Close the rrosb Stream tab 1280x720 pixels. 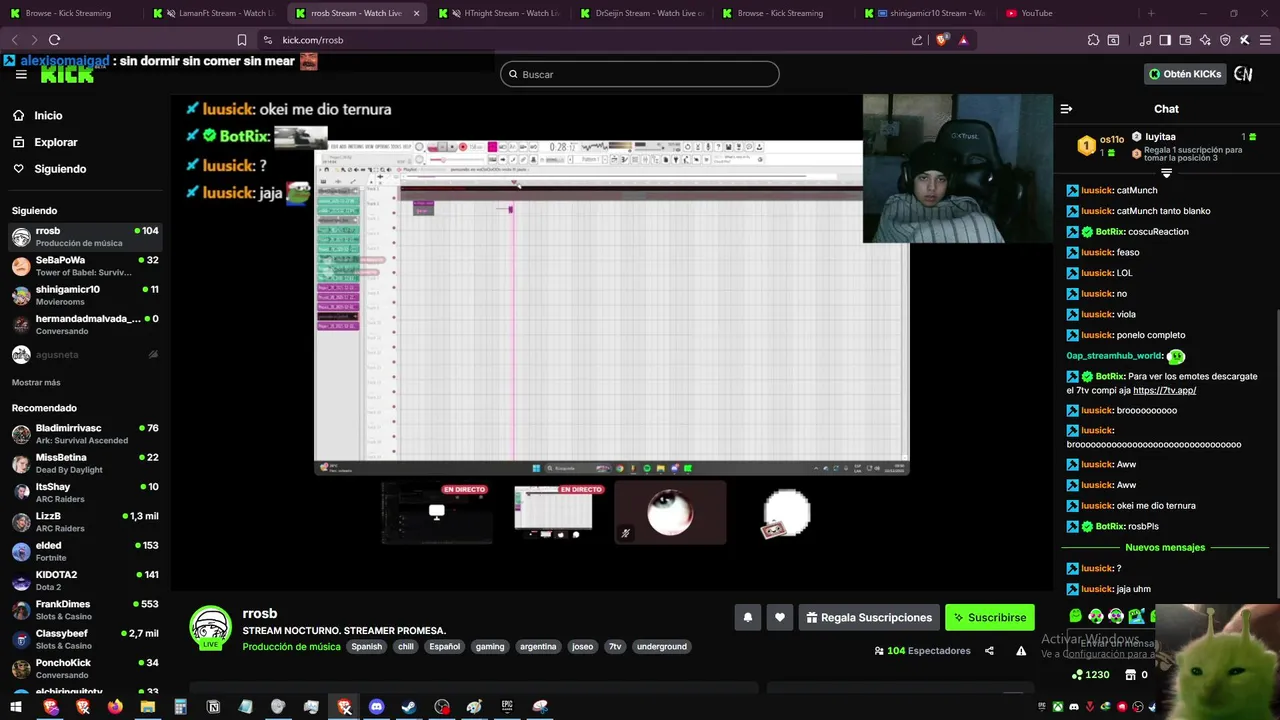coord(416,13)
